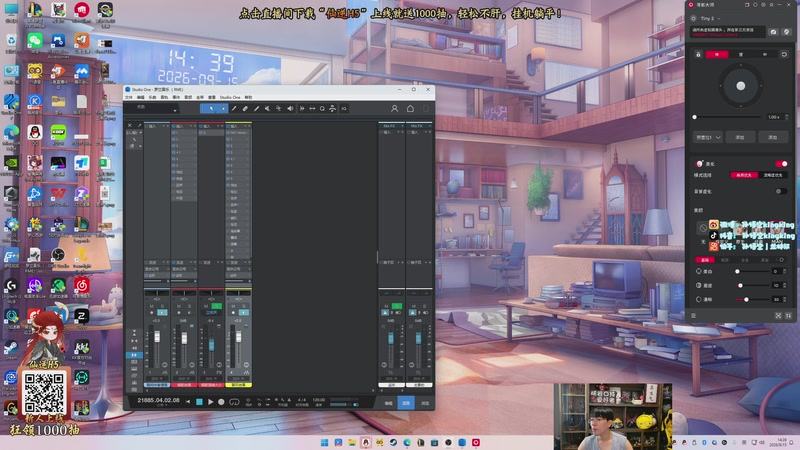The width and height of the screenshot is (800, 450).
Task: Open the Windows Start button in the taskbar
Action: coord(324,442)
